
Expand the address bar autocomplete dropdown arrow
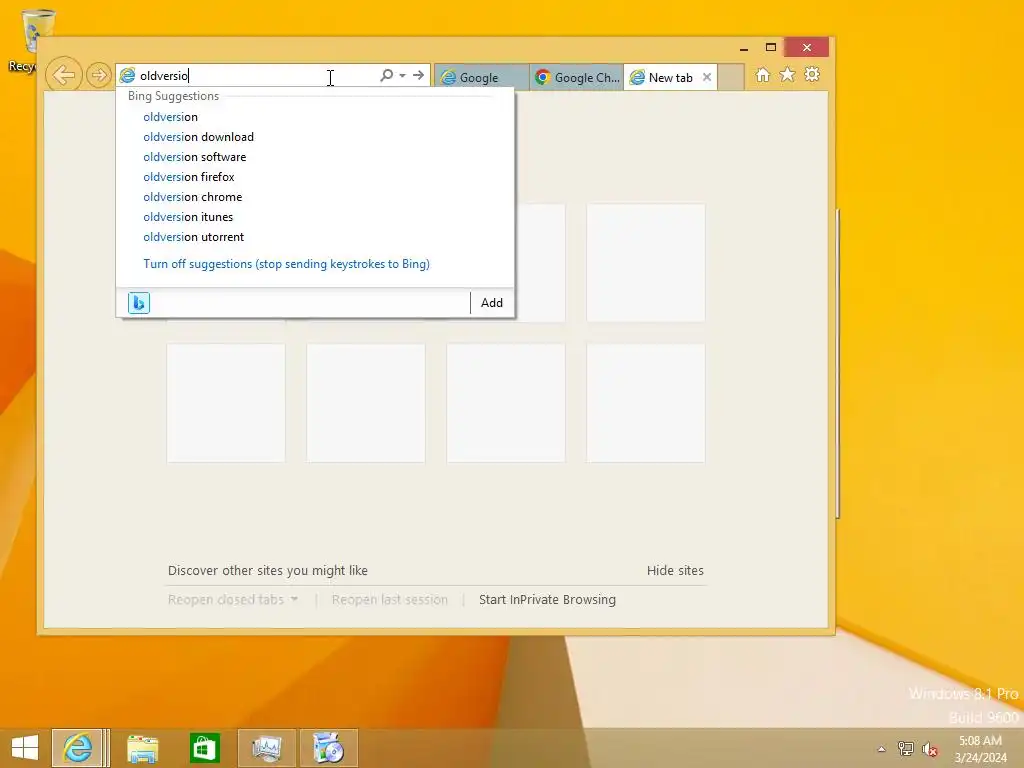tap(402, 75)
